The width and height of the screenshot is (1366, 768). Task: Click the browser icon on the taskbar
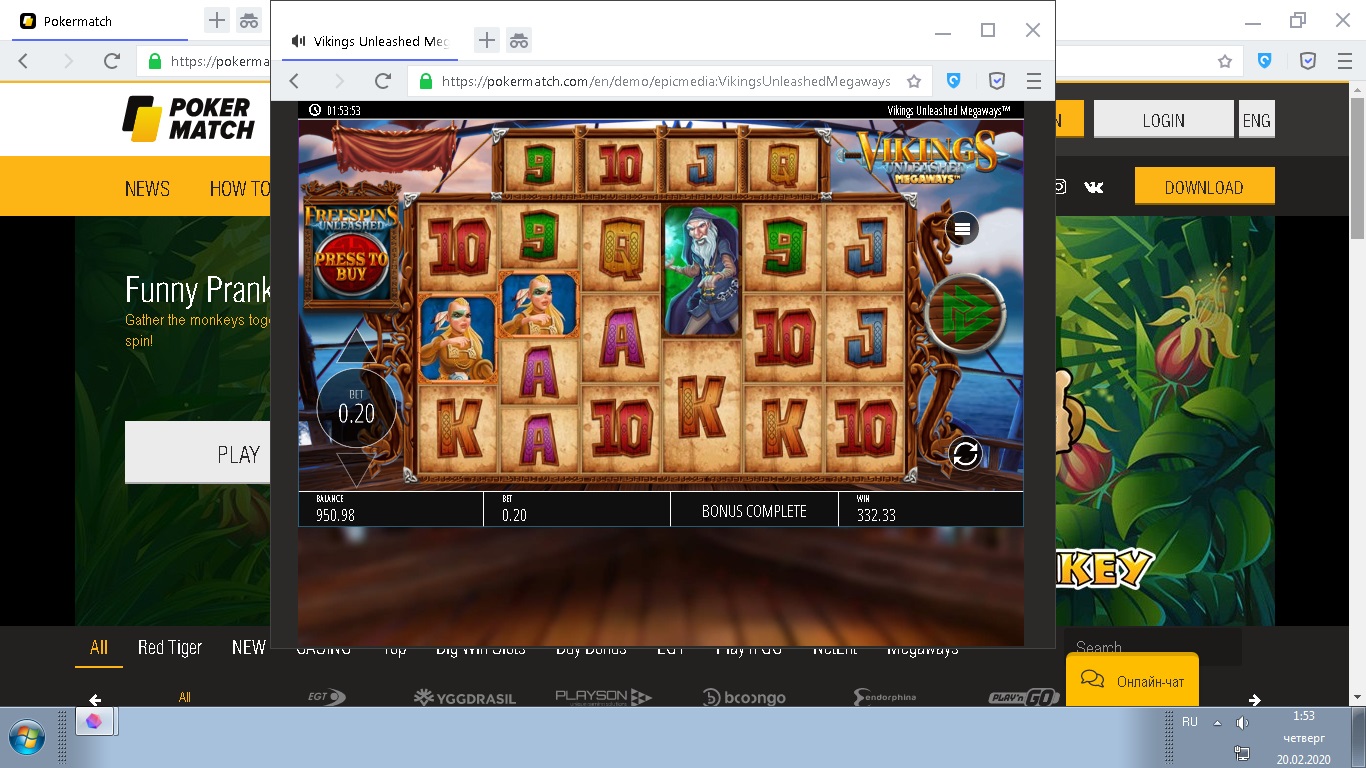click(94, 721)
